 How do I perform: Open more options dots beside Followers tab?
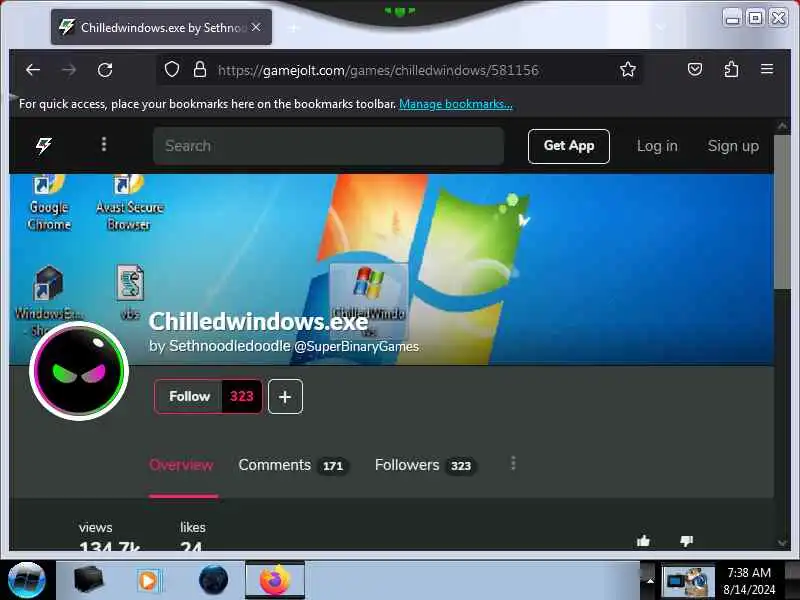tap(513, 463)
